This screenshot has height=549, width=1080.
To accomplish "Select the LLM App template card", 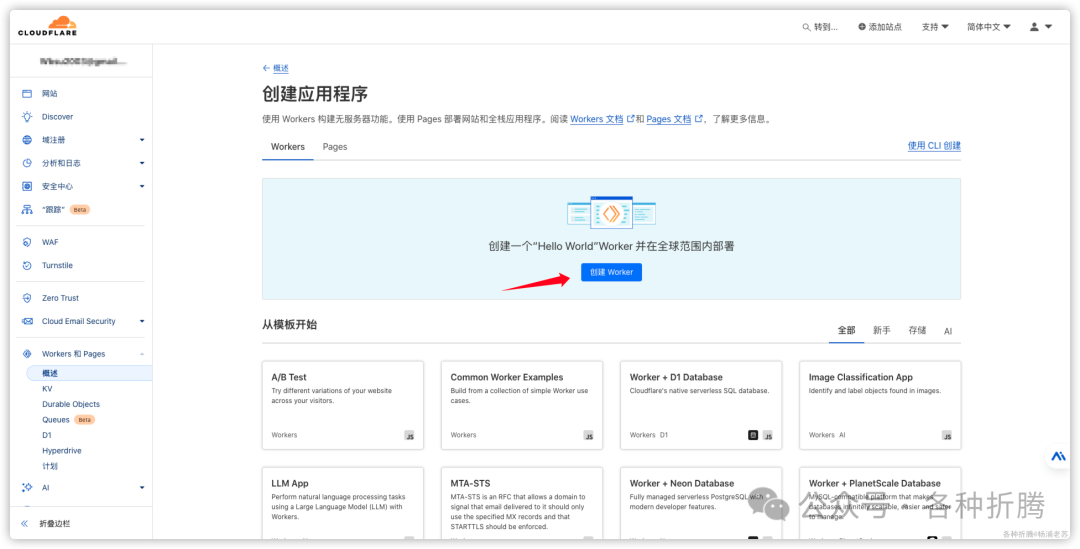I will pyautogui.click(x=342, y=504).
